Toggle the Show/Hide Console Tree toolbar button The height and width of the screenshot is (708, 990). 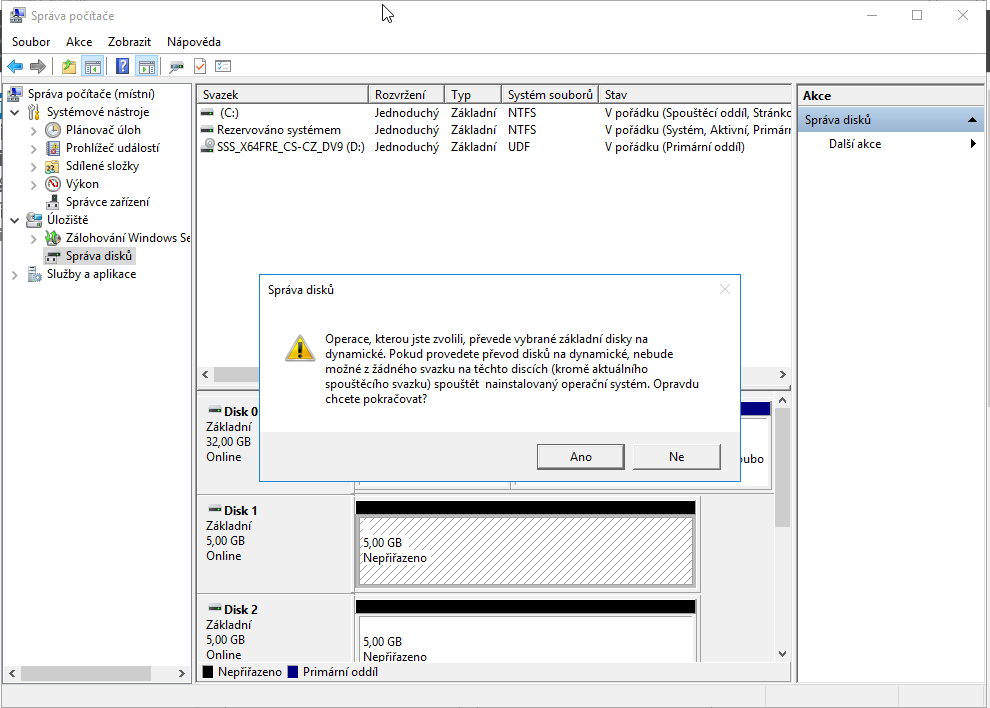(93, 67)
